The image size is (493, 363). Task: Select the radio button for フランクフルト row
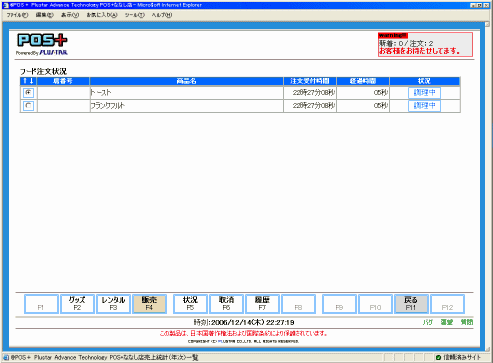point(28,106)
